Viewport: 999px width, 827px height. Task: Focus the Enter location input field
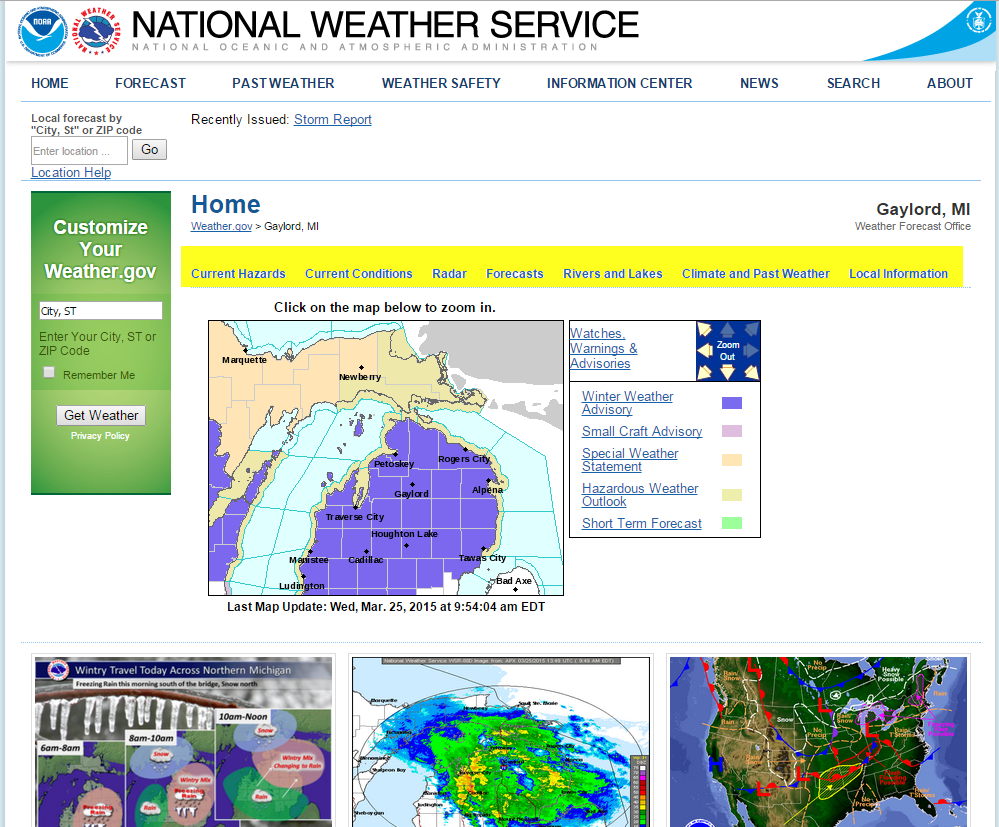pyautogui.click(x=79, y=151)
